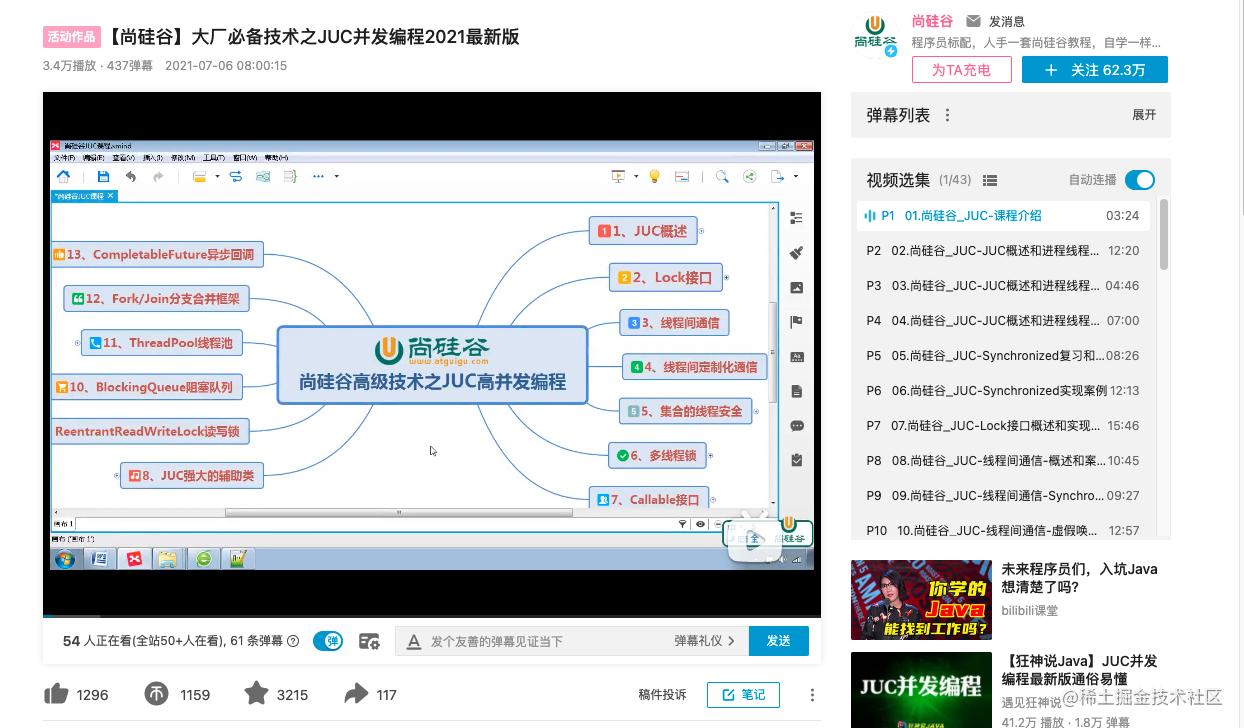Screen dimensions: 1244x728
Task: Click the 关注 follow button
Action: coord(1094,70)
